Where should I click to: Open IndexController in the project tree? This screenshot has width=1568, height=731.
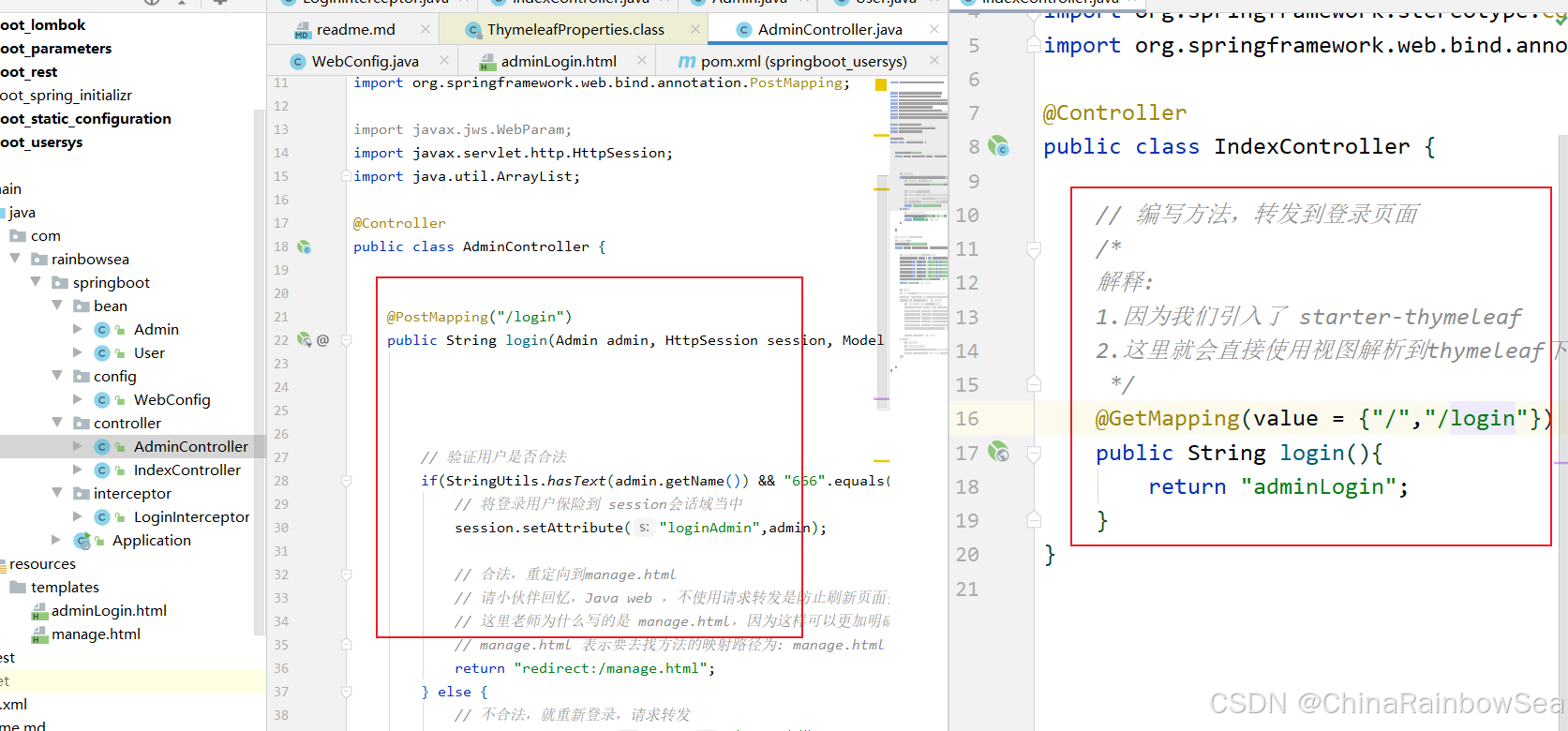[187, 470]
